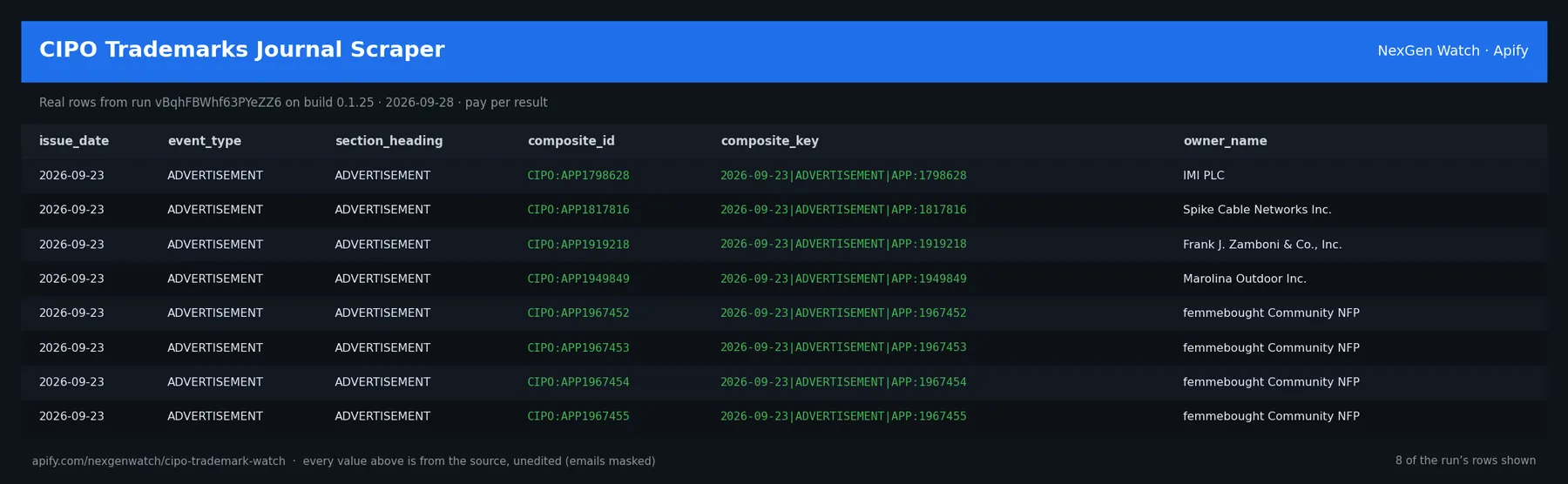Click section_heading cell in Marolina Outdoor row
Image resolution: width=1568 pixels, height=484 pixels.
pyautogui.click(x=382, y=279)
